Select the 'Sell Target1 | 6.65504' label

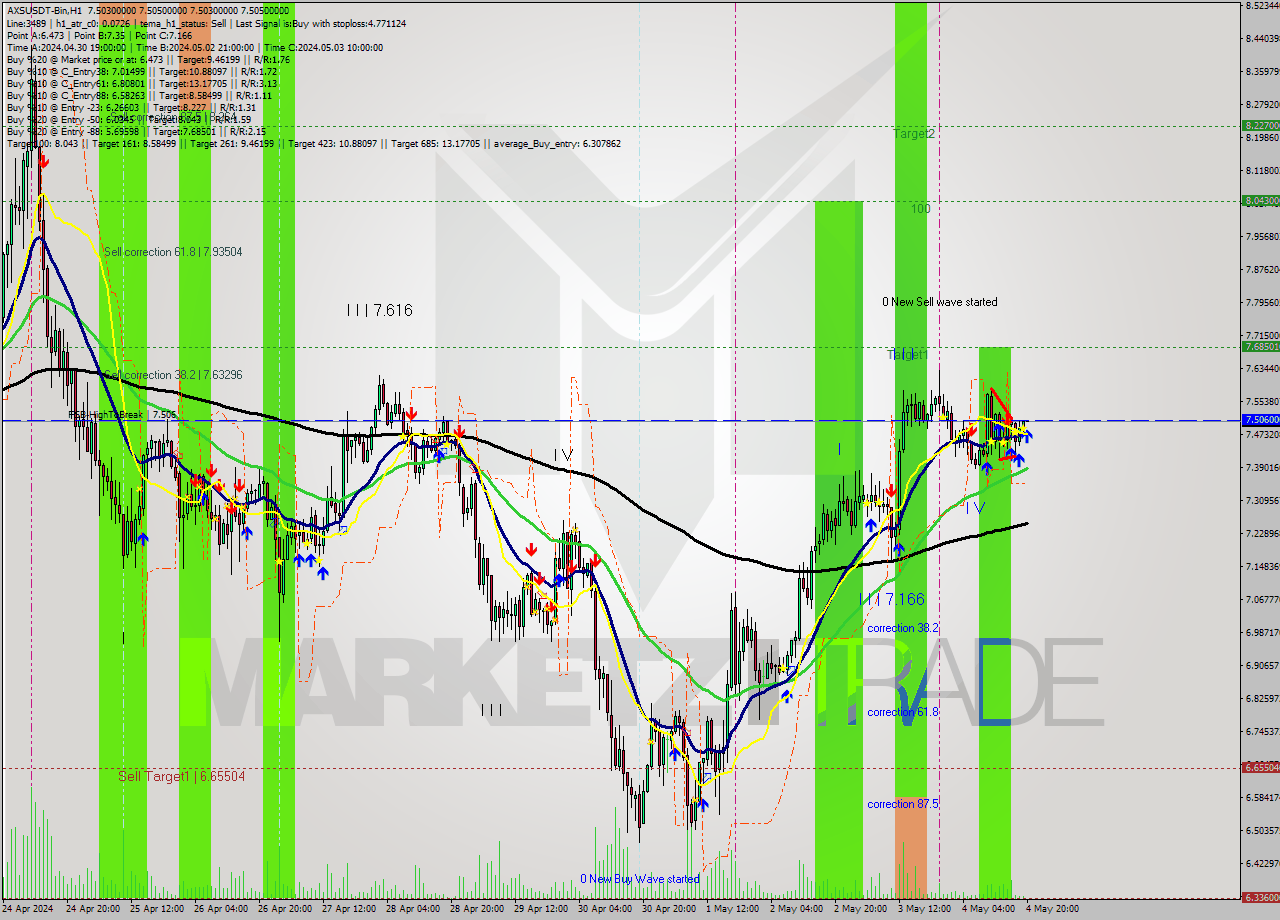[x=181, y=776]
